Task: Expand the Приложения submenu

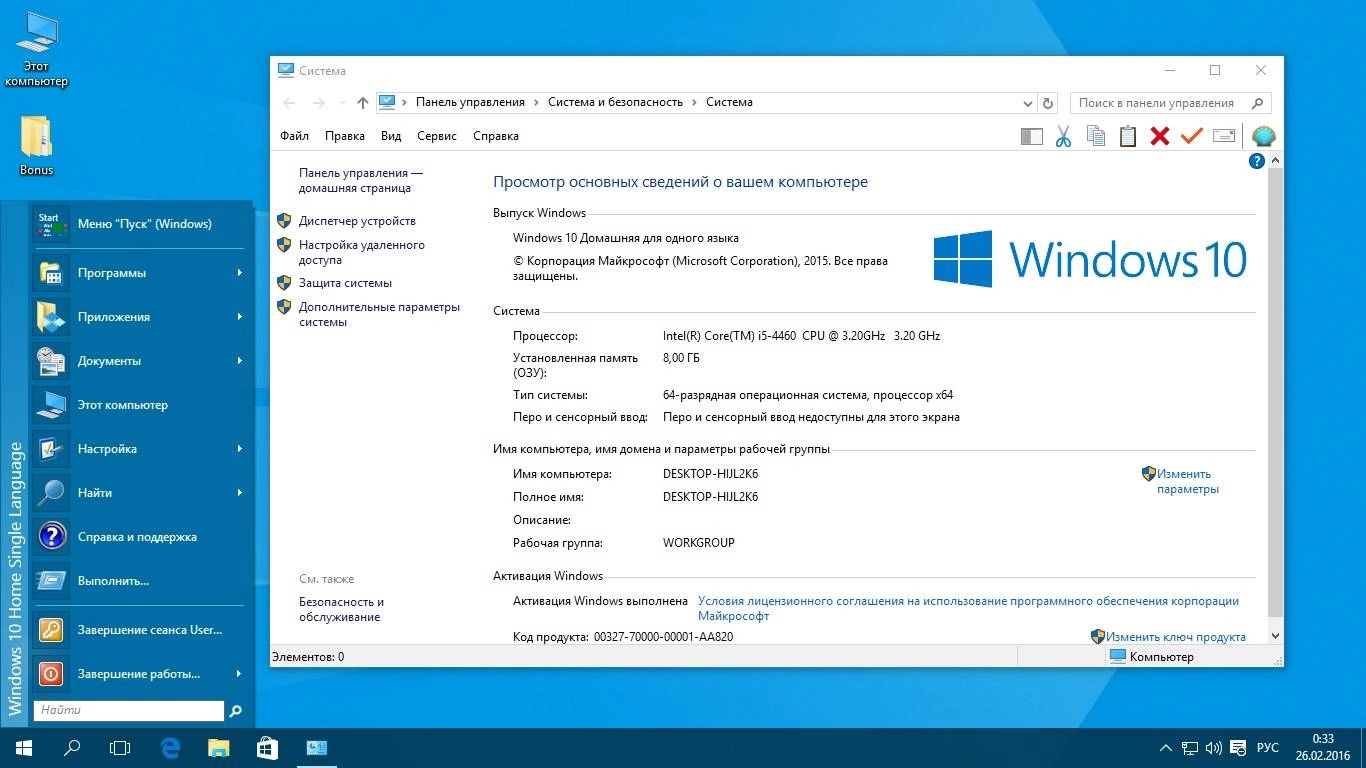Action: (x=240, y=317)
